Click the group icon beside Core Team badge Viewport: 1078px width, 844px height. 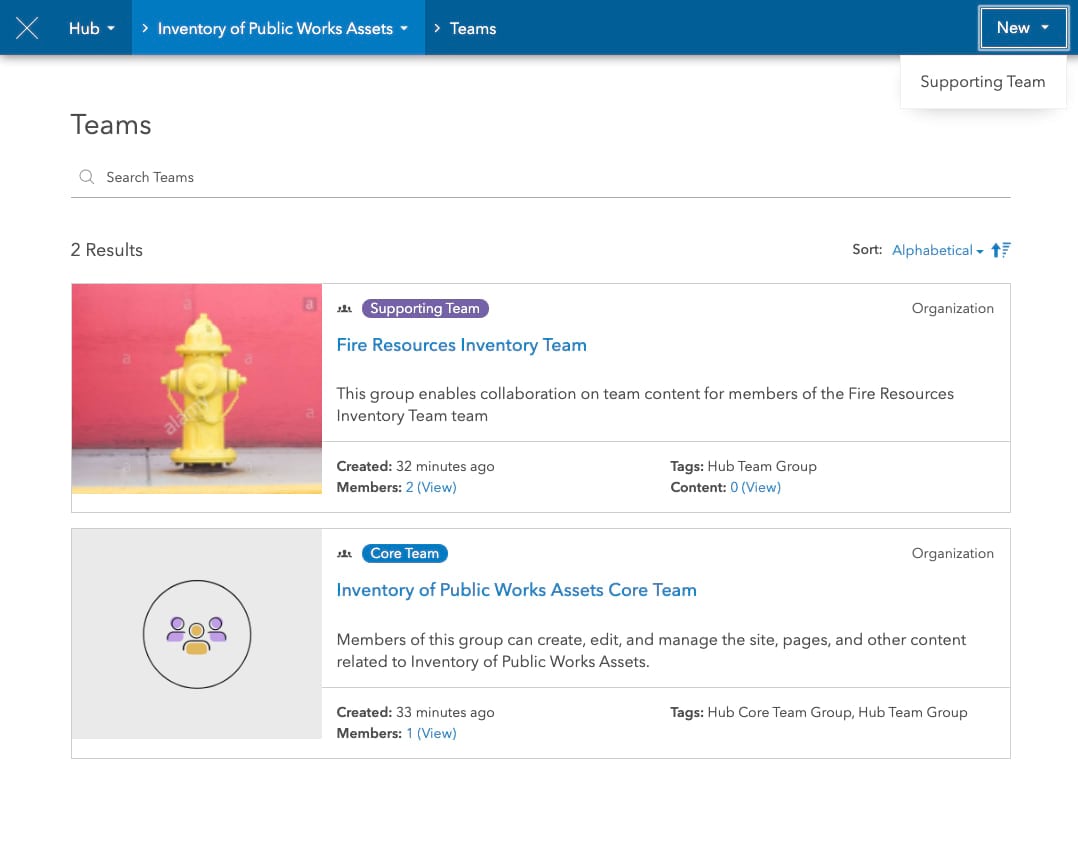pos(344,553)
